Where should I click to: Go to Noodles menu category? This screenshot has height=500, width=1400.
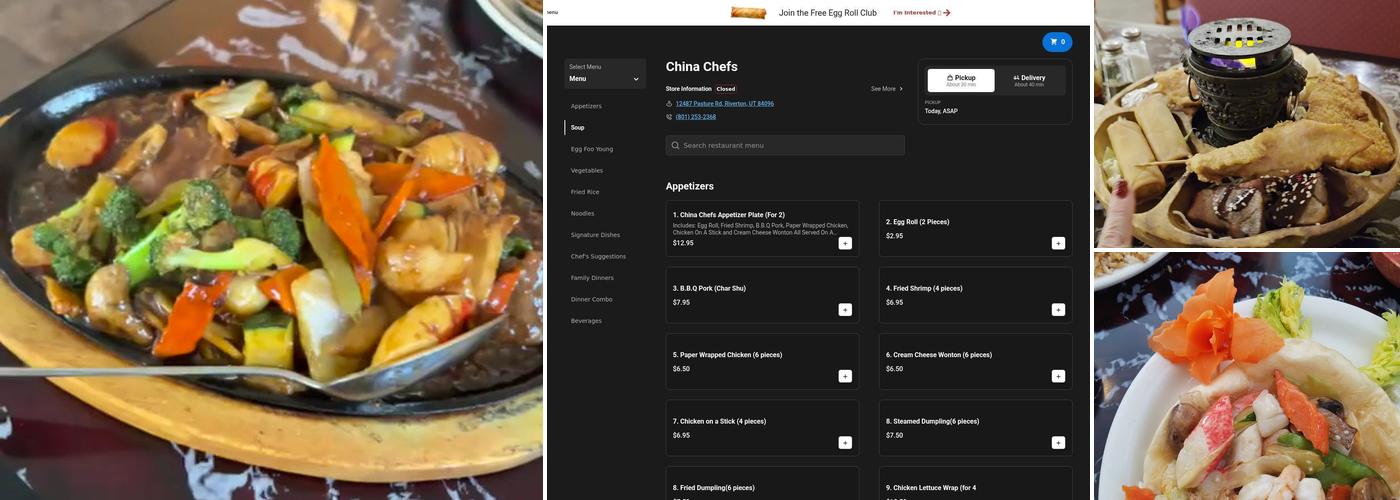(x=583, y=214)
